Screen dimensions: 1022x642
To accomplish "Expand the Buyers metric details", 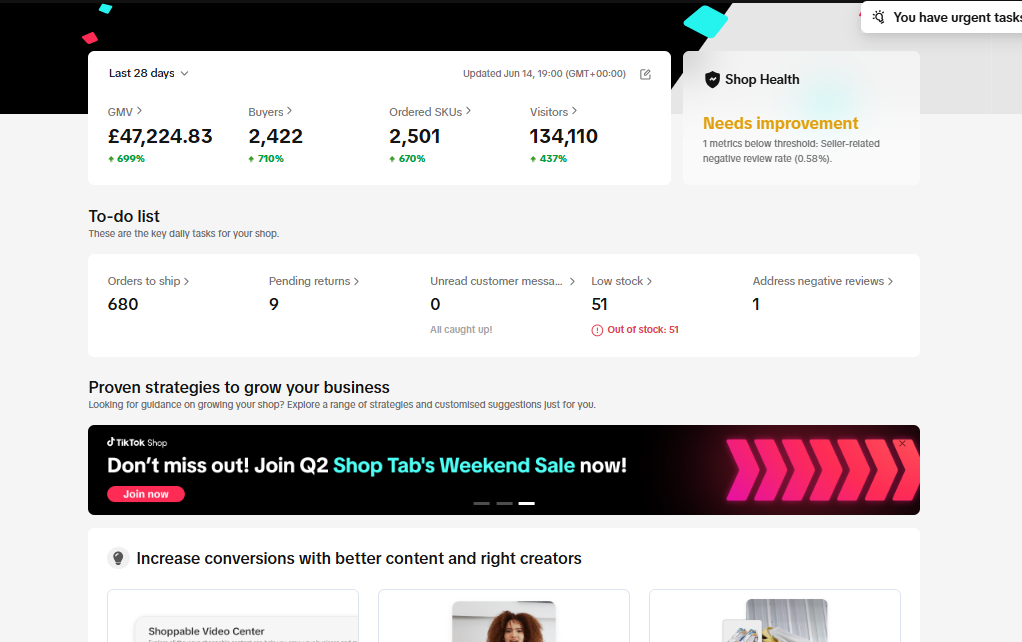I will pos(270,112).
